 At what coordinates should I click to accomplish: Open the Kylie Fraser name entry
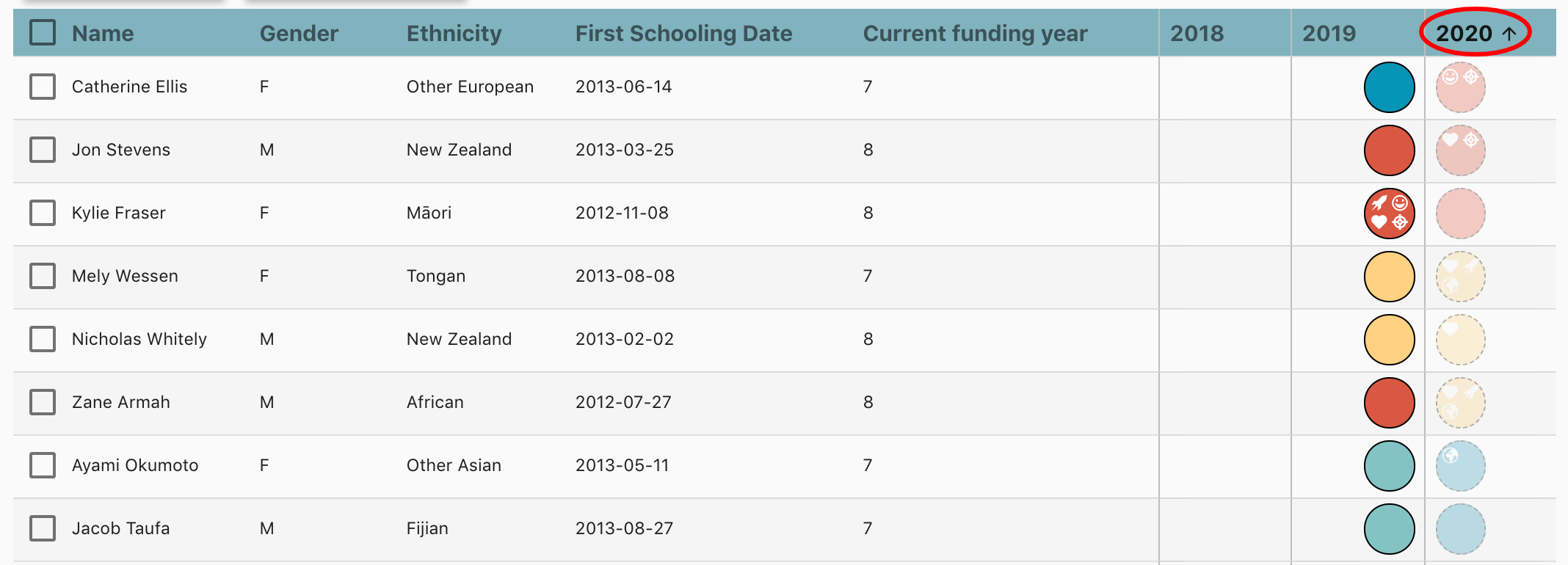point(119,213)
